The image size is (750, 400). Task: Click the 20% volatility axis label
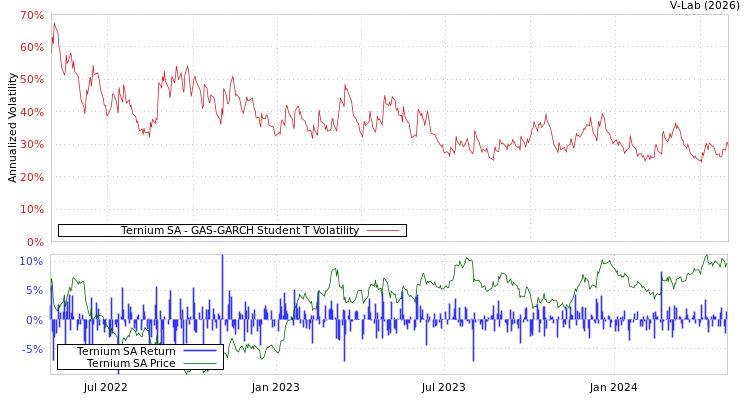tap(31, 178)
